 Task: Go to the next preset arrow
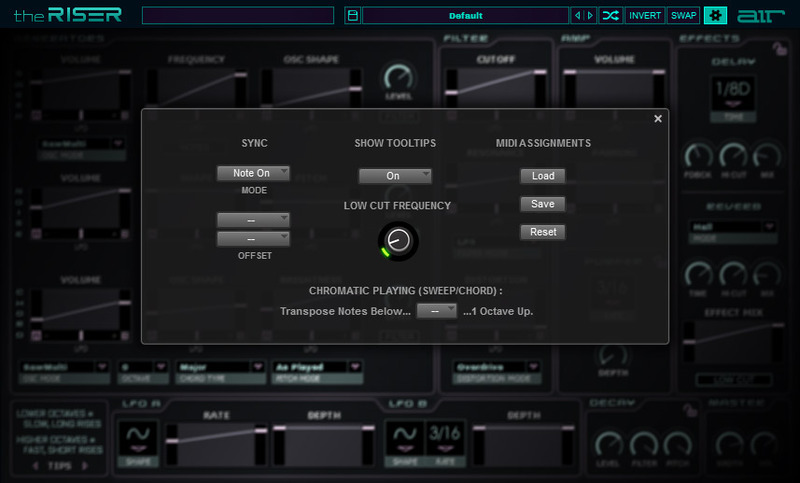[x=590, y=16]
